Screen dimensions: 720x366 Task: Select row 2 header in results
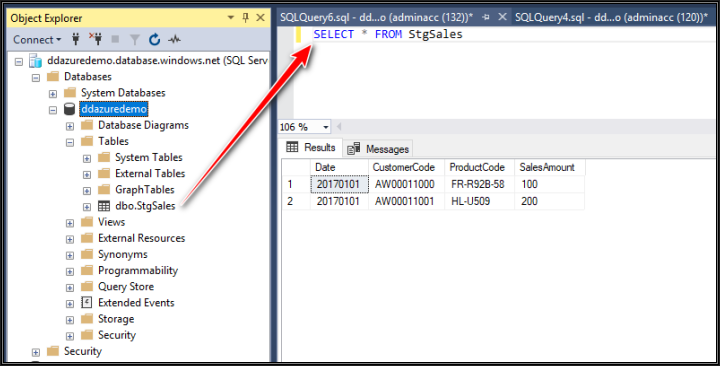(296, 202)
